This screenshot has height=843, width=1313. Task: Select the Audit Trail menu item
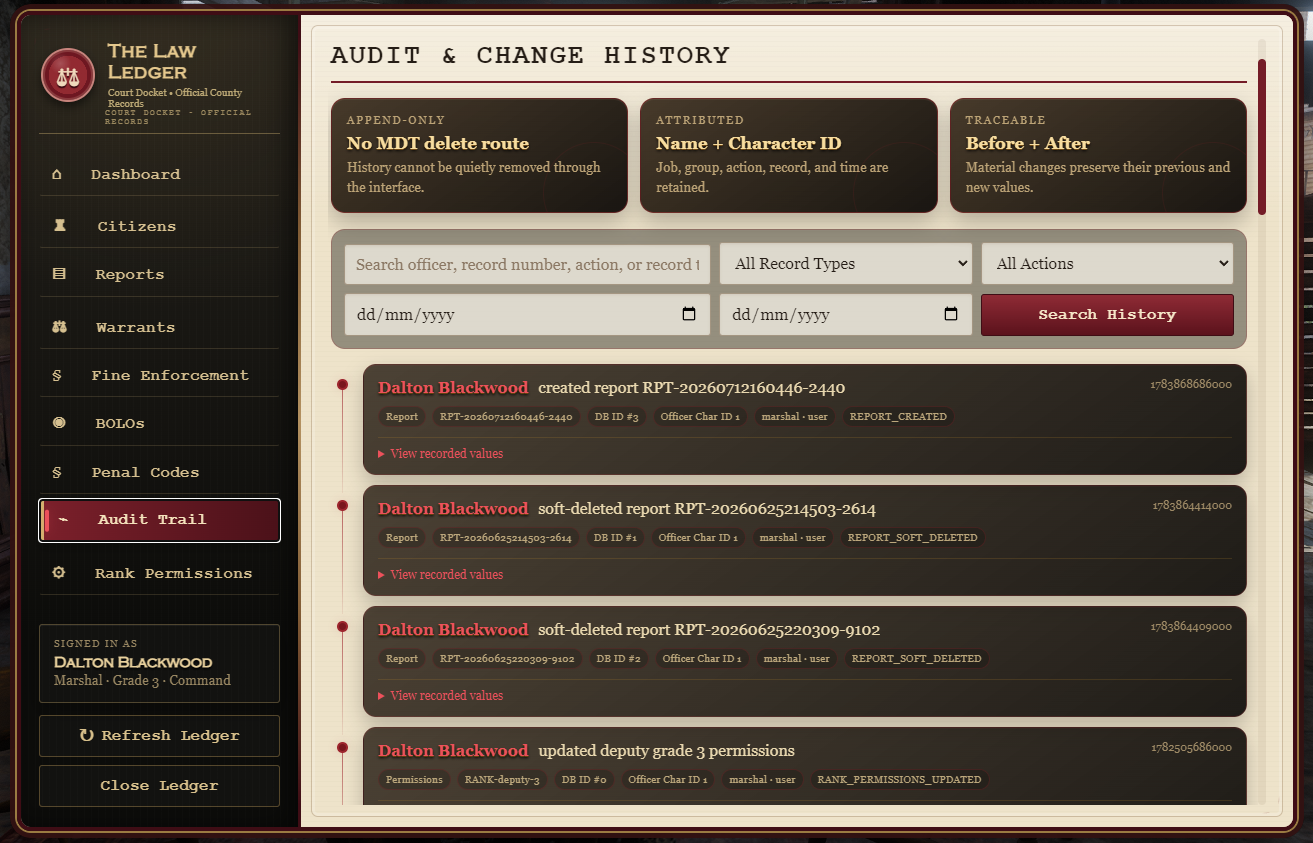(159, 520)
